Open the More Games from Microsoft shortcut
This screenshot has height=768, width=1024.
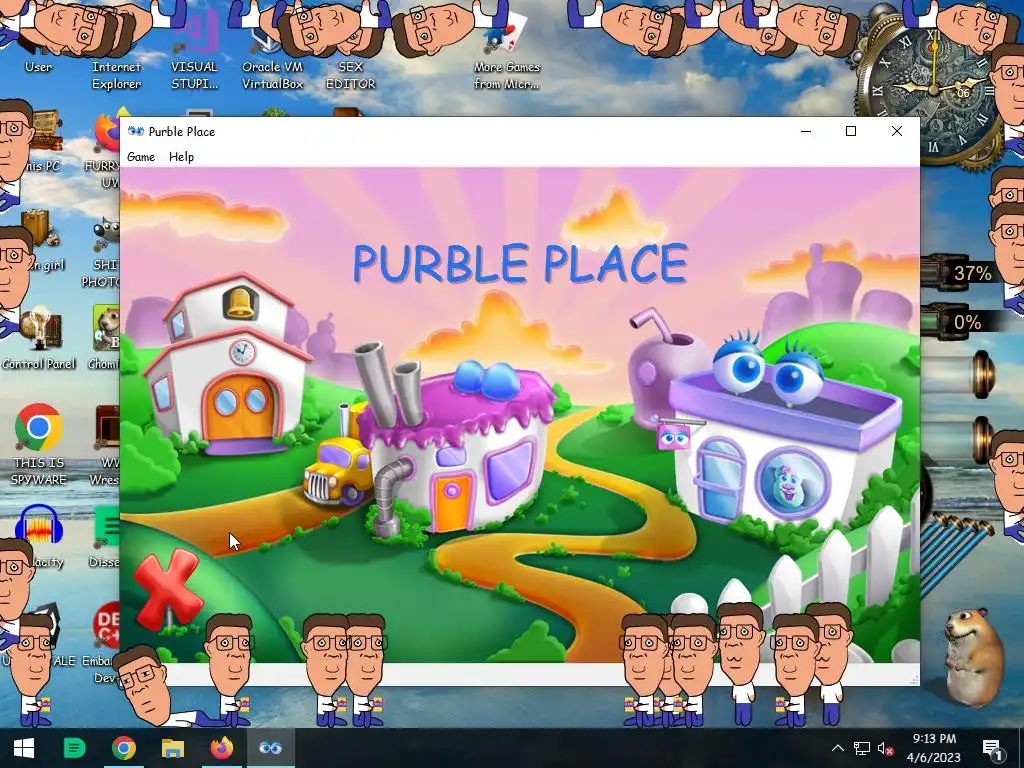(x=506, y=52)
